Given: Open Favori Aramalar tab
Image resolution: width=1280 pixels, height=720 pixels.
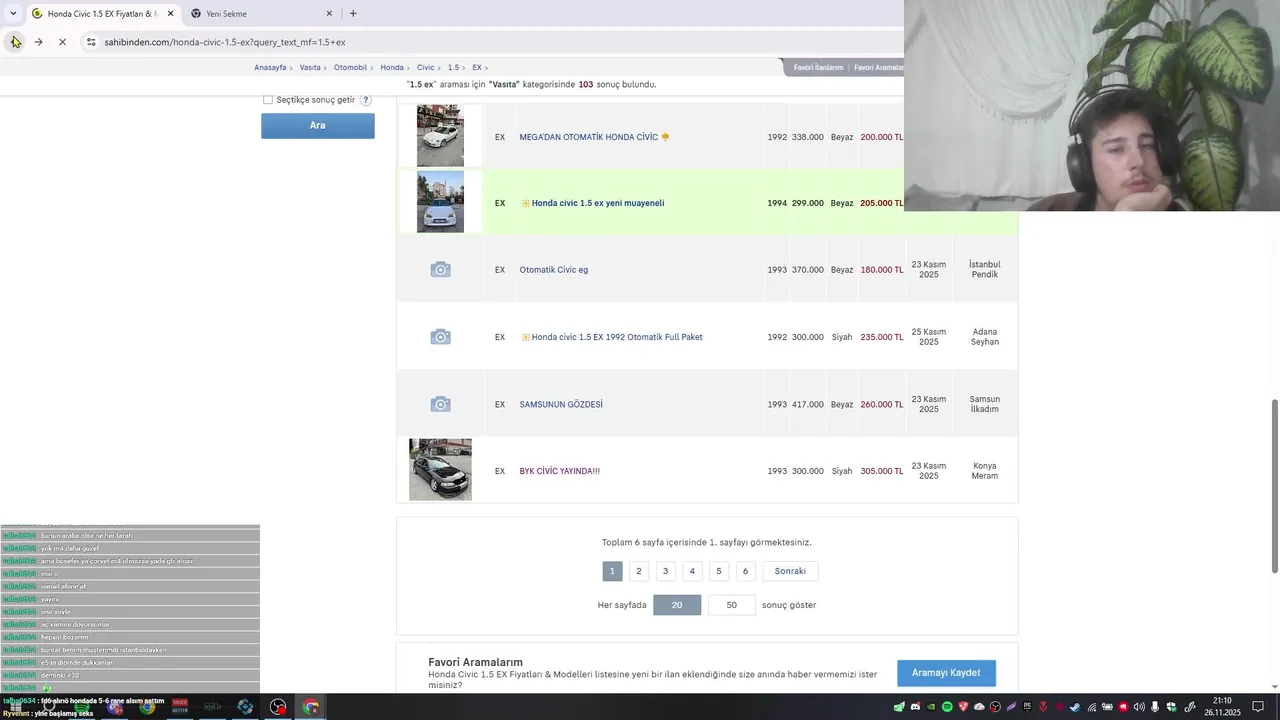Looking at the screenshot, I should (x=878, y=67).
